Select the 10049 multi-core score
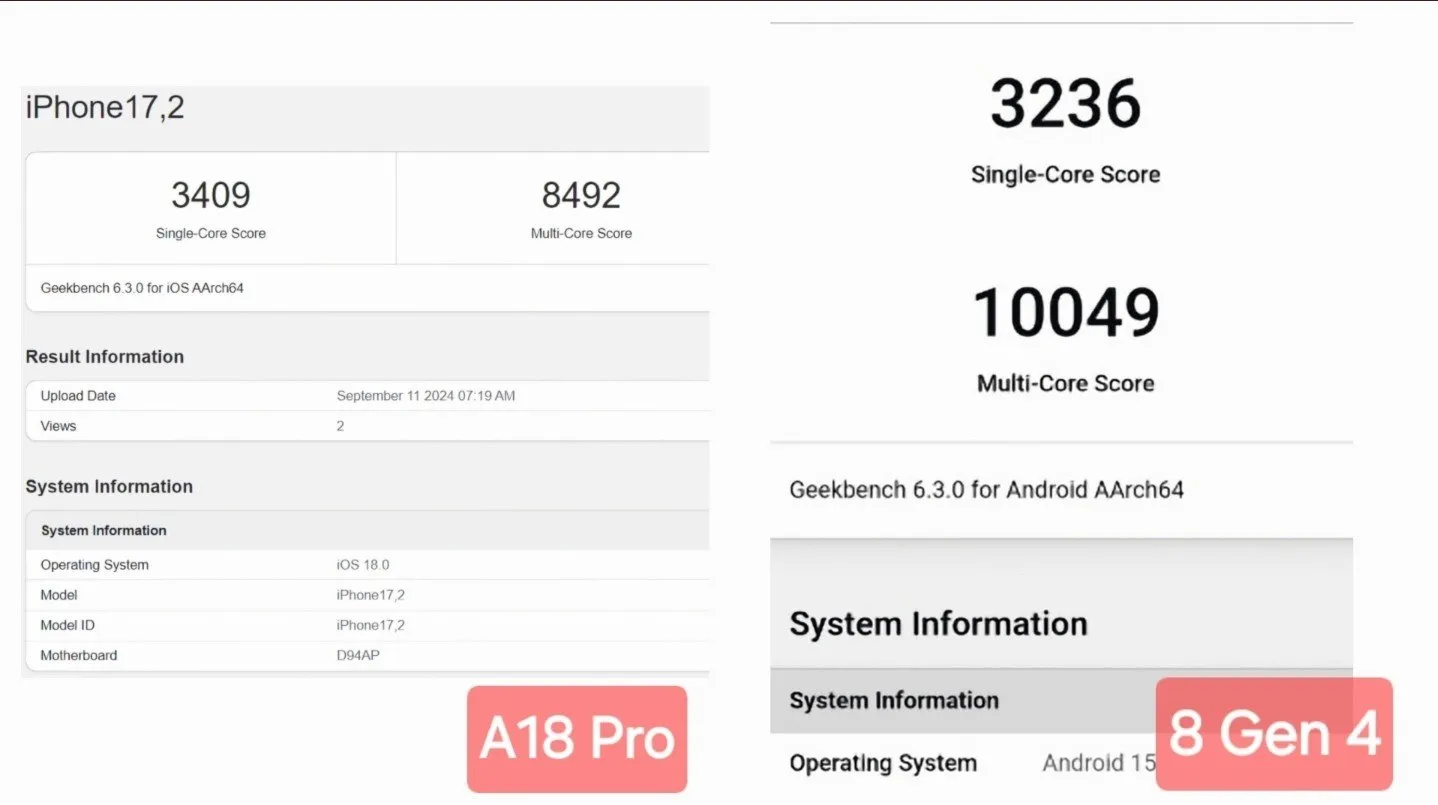This screenshot has height=805, width=1438. point(1066,312)
